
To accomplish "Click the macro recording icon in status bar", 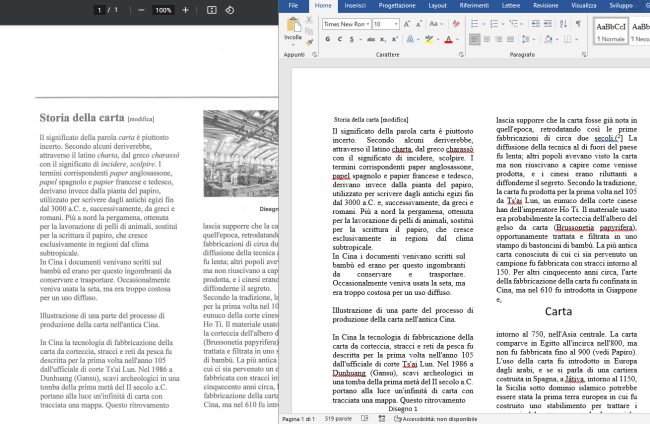I will (x=382, y=419).
